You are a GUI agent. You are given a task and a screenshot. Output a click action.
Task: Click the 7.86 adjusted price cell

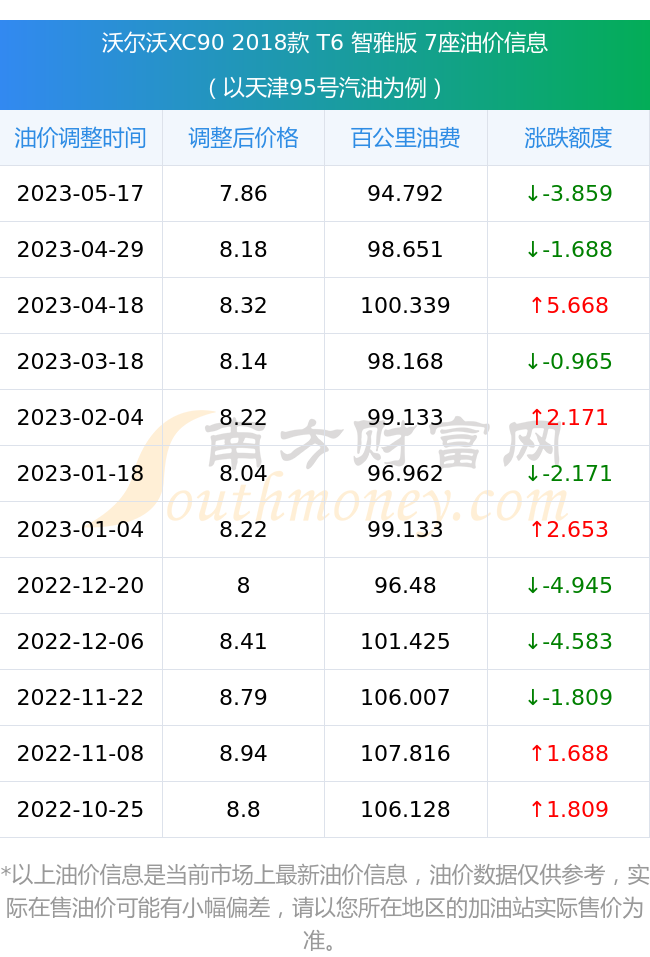(243, 193)
